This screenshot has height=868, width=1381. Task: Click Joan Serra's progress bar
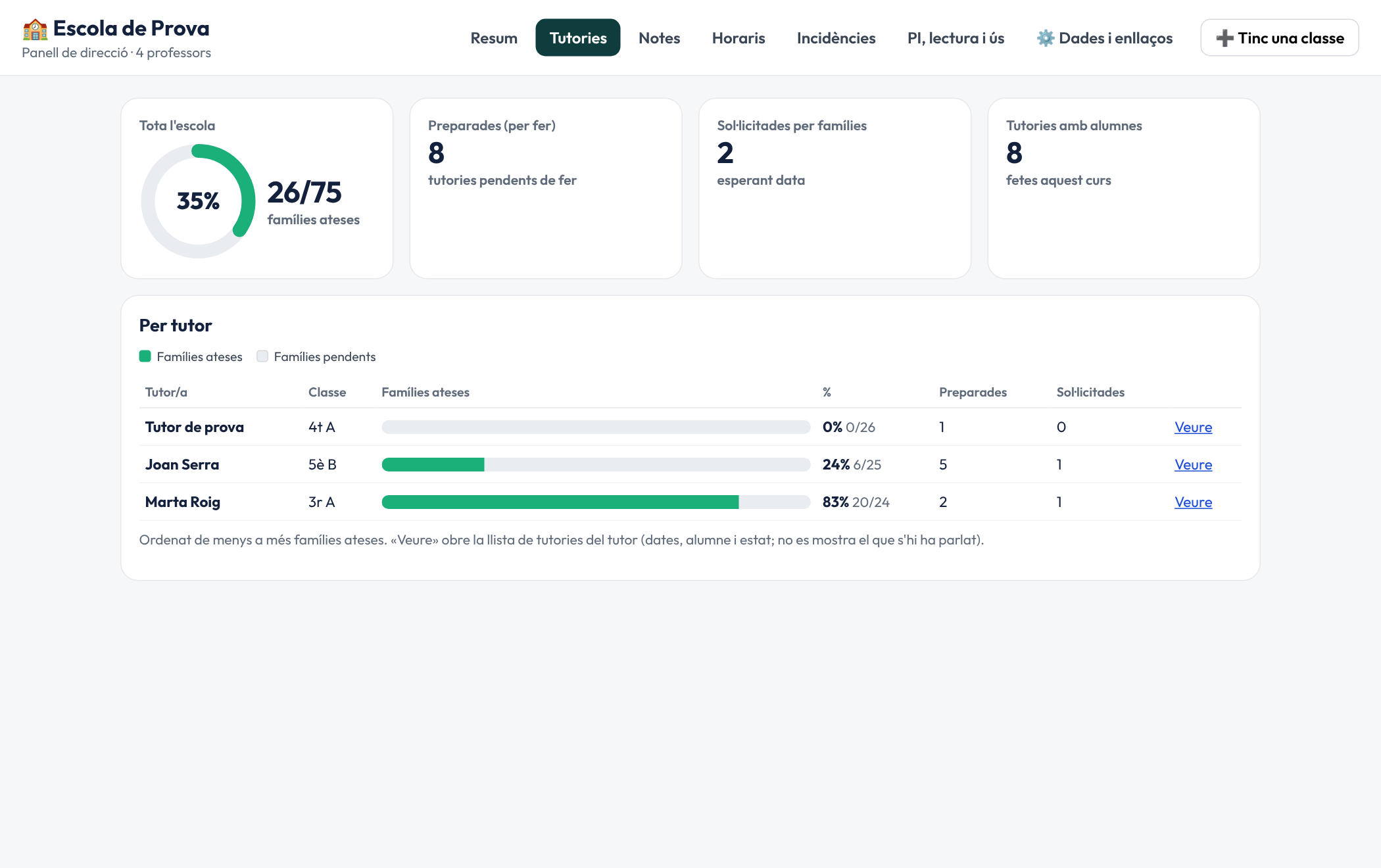point(596,465)
